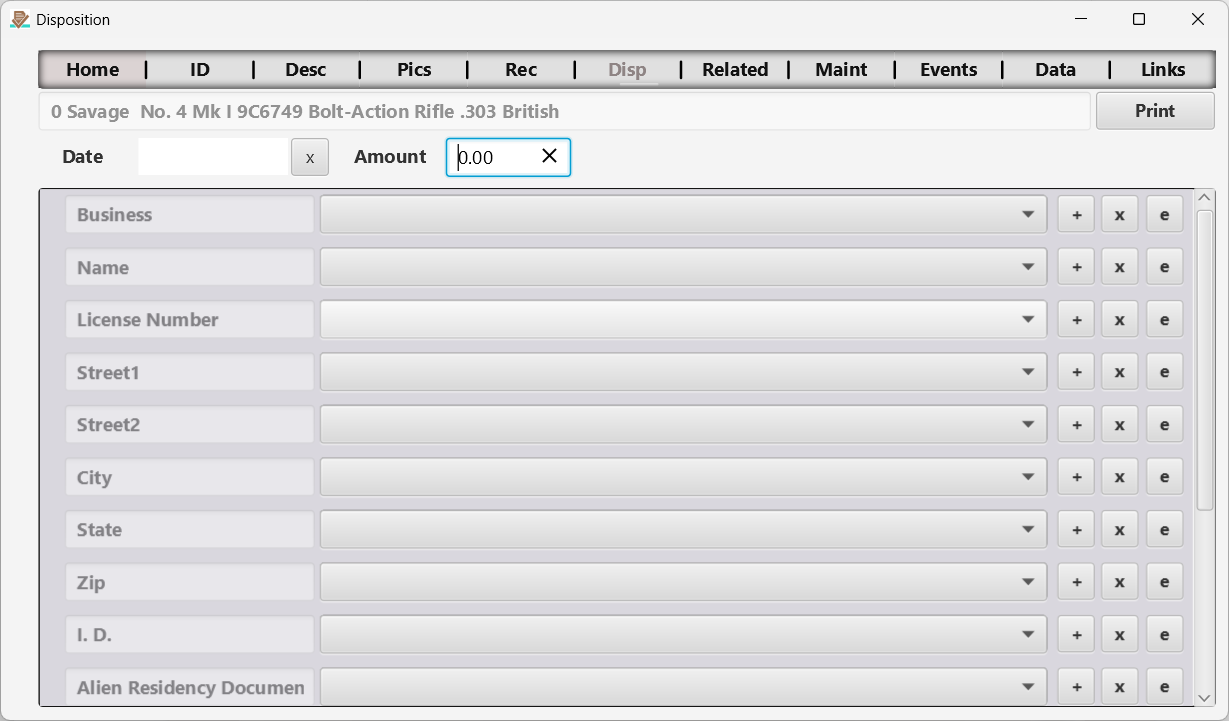Screen dimensions: 1229x721
Task: Open the License Number dropdown
Action: (x=683, y=319)
